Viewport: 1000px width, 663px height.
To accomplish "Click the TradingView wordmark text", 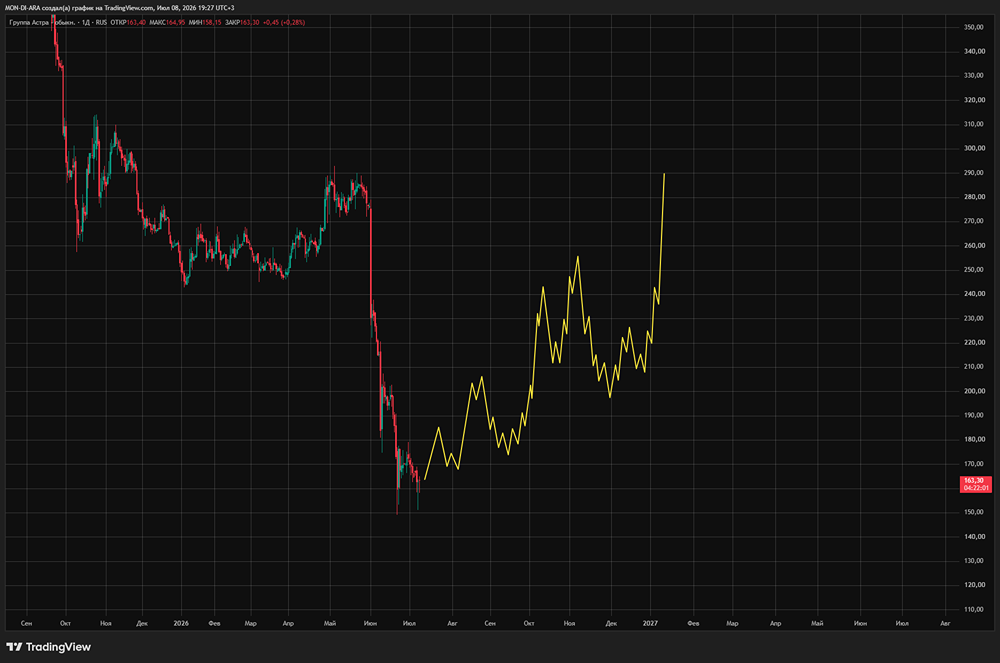I will pos(58,647).
